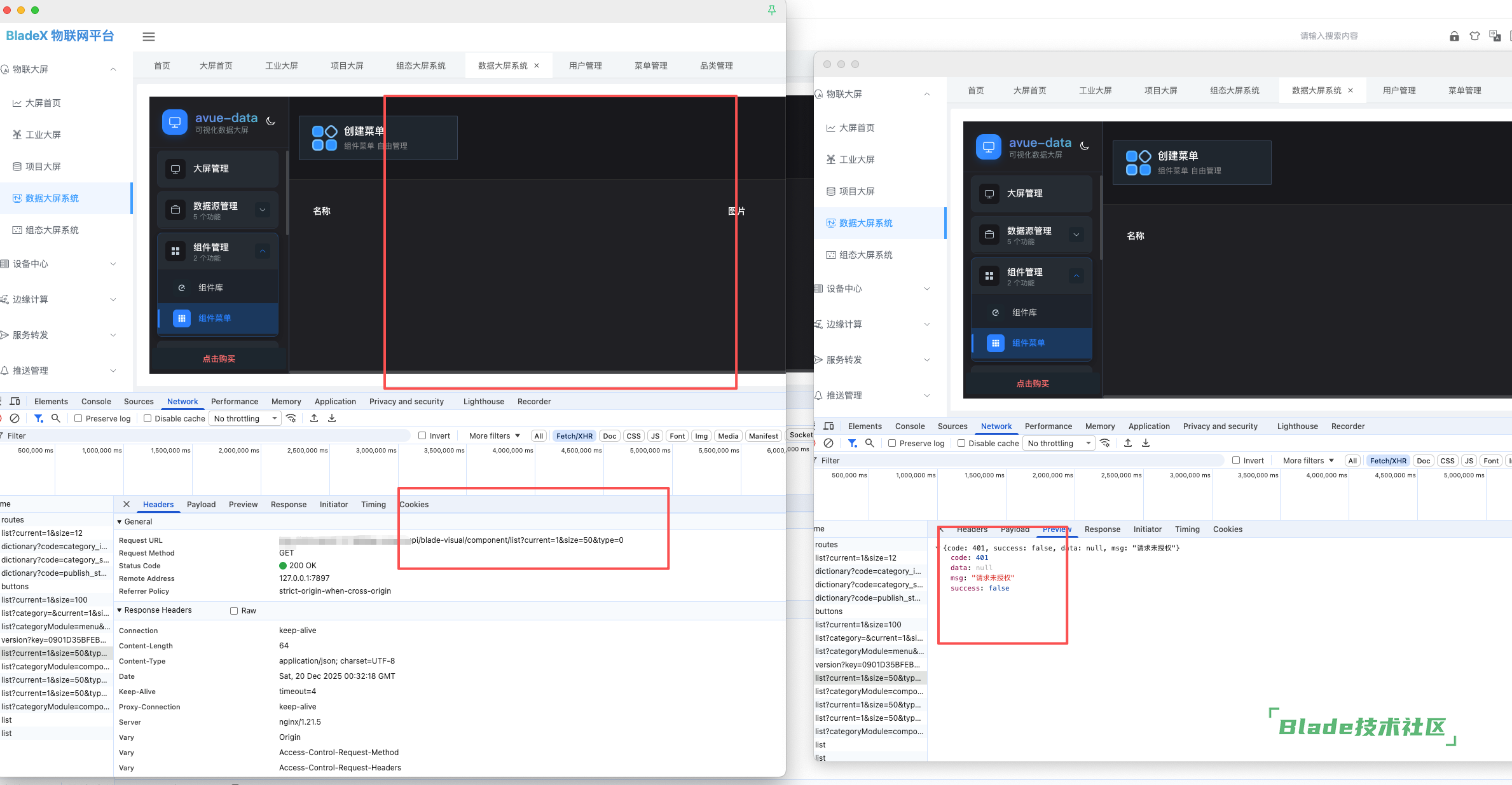Open the No throttling dropdown in the left DevTools
Viewport: 1512px width, 785px height.
(x=245, y=418)
